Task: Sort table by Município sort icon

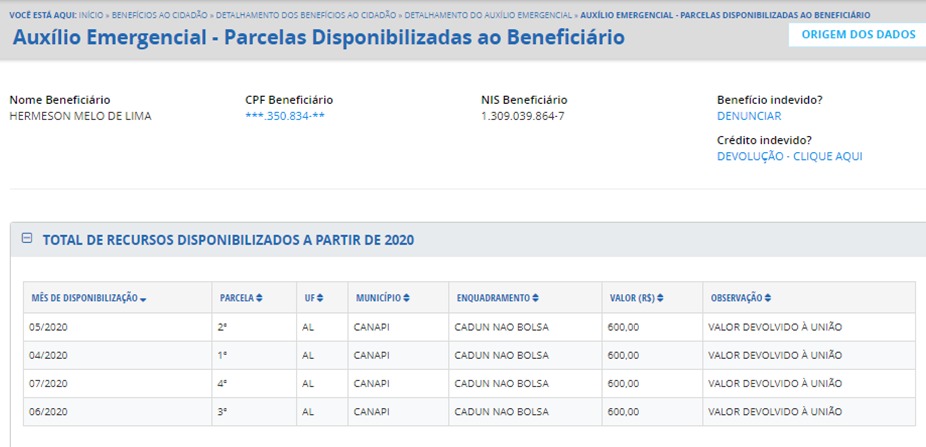Action: pos(406,298)
